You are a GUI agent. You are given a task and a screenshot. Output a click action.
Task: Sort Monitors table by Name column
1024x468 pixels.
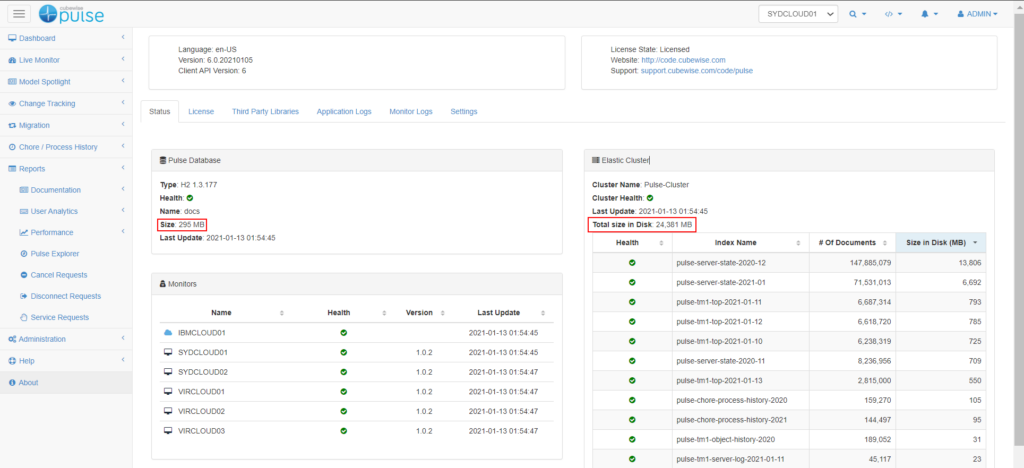[221, 312]
